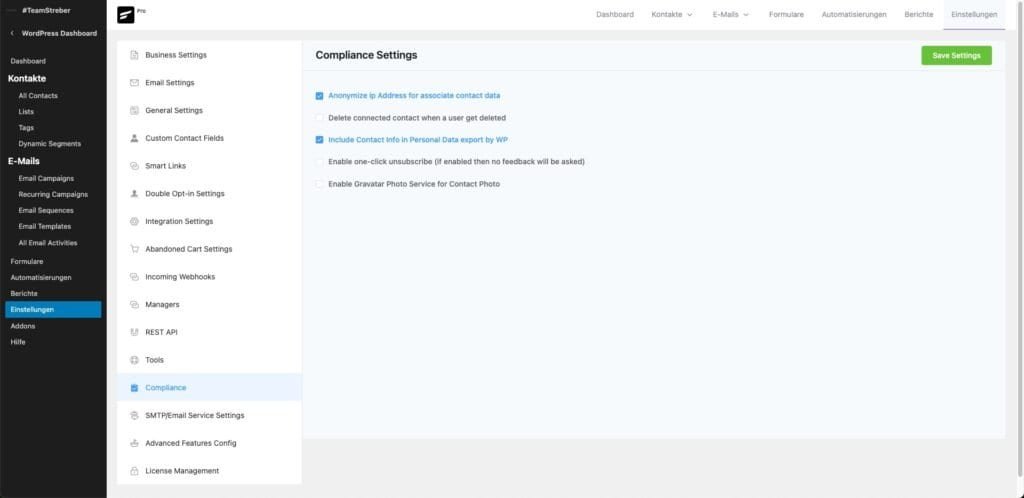
Task: Click the Save Settings button
Action: click(956, 55)
